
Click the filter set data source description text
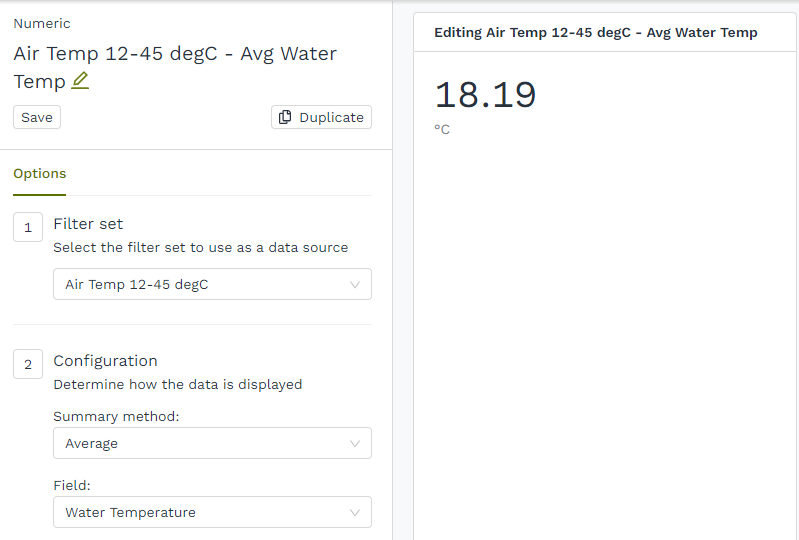pyautogui.click(x=200, y=247)
